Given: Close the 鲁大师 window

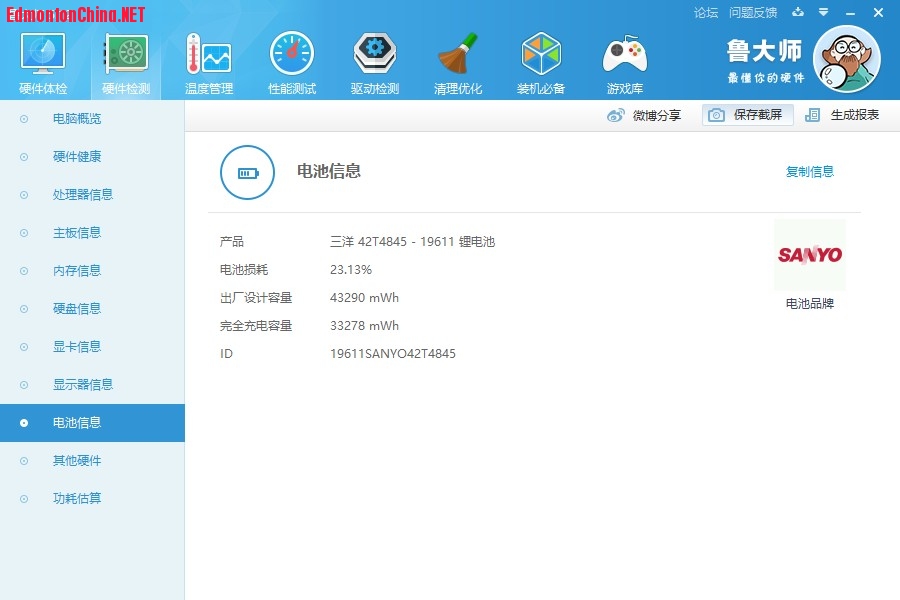Looking at the screenshot, I should coord(878,12).
